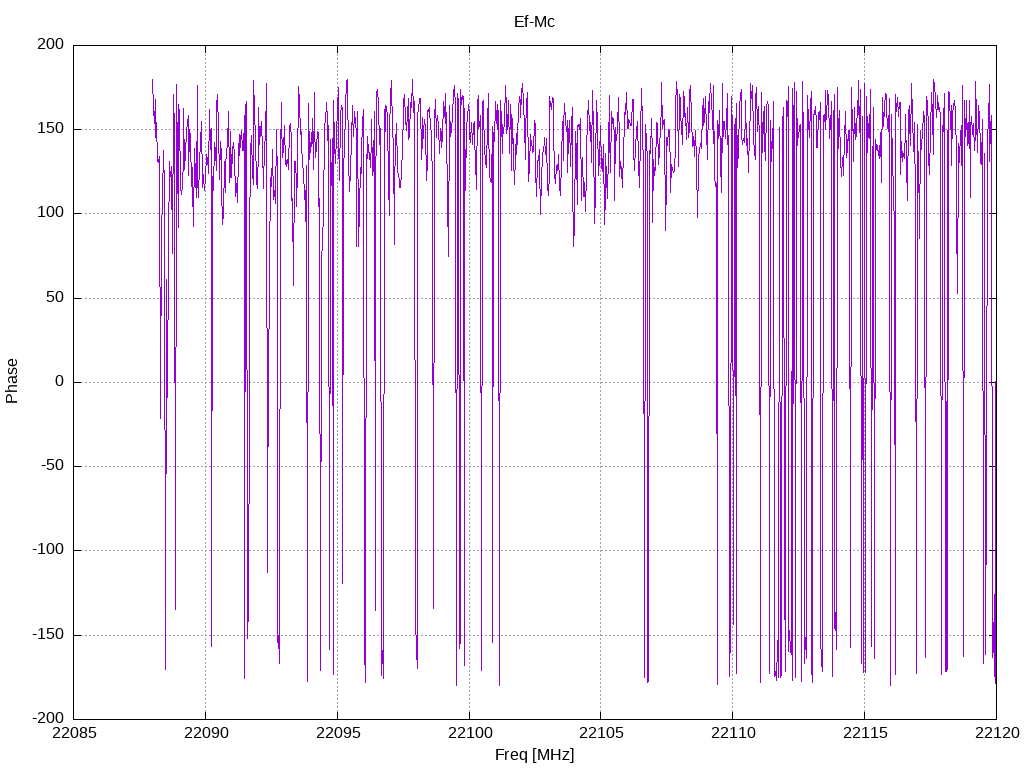Click the x-axis tick label '22115'
Screen dimensions: 1024x768
[x=865, y=733]
